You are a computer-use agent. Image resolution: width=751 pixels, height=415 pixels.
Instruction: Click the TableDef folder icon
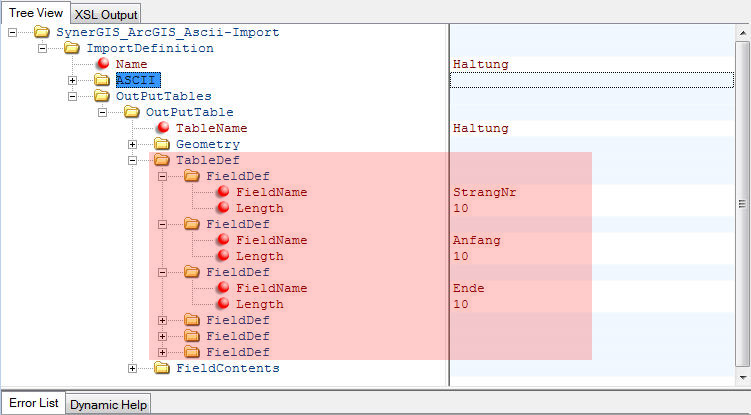click(x=162, y=160)
